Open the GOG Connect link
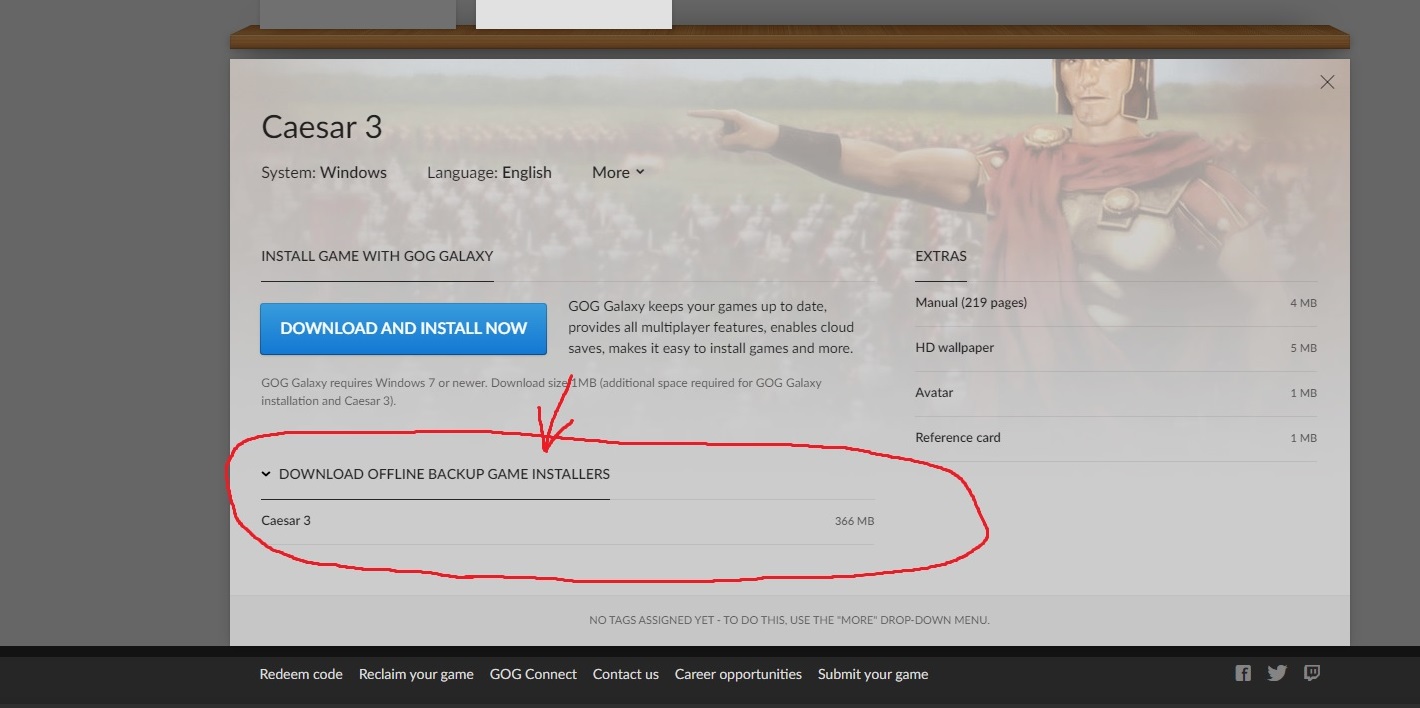 tap(533, 674)
